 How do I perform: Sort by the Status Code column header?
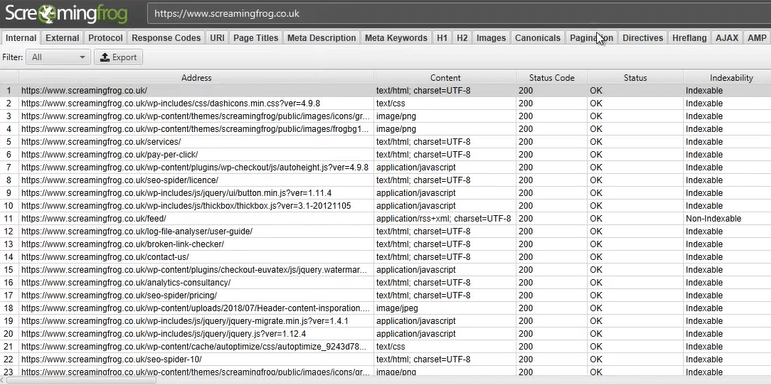coord(551,78)
